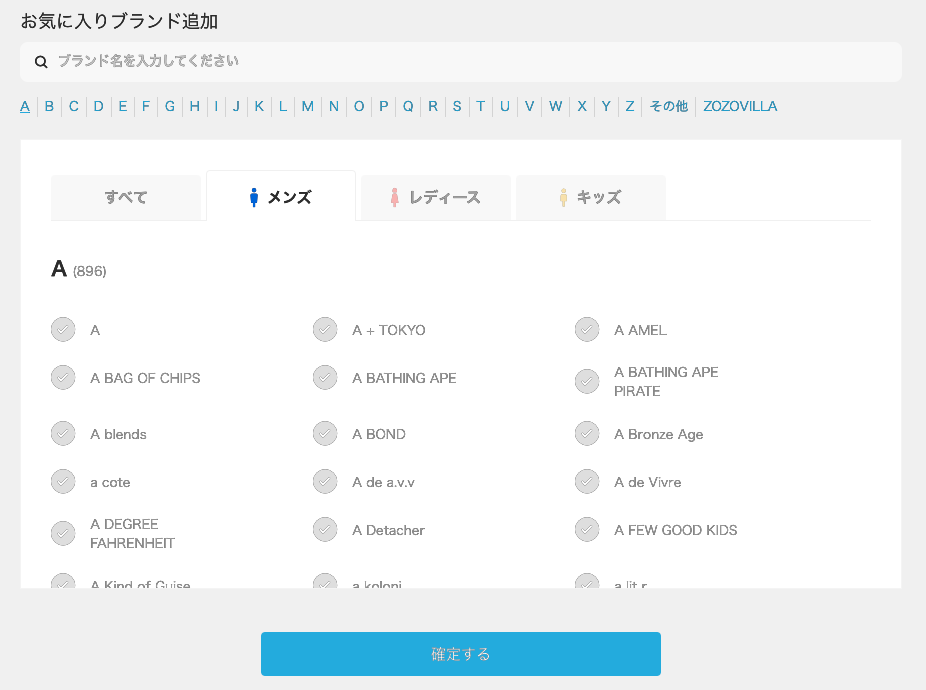Mark A BAG OF CHIPS as favorite

(x=63, y=378)
